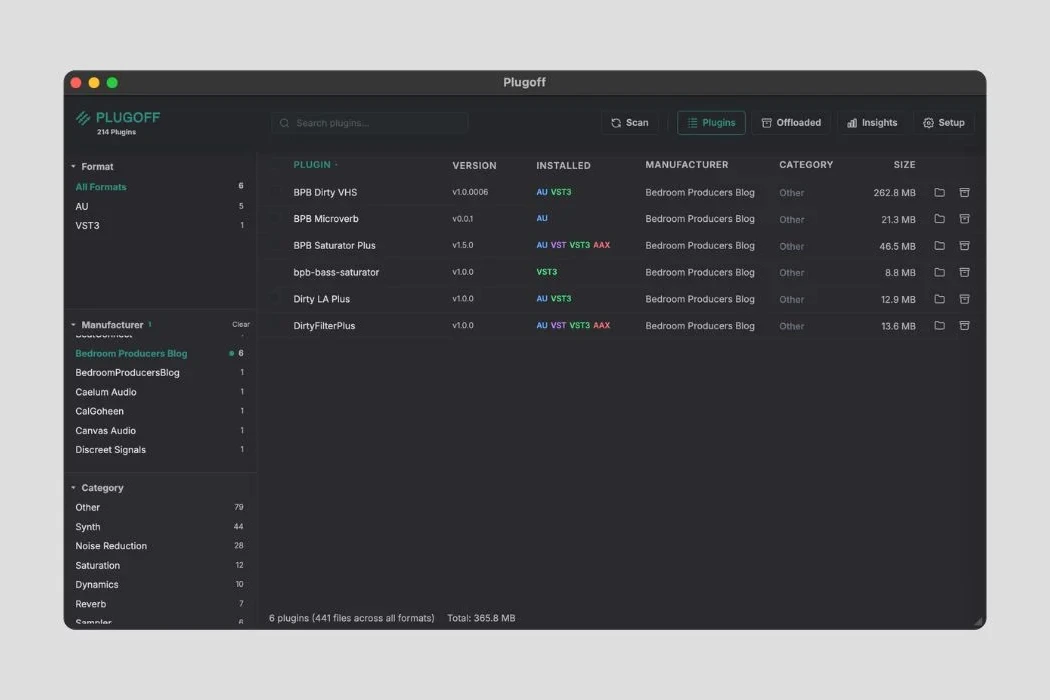
Task: Offload BPB Microverb using archive icon
Action: 965,219
